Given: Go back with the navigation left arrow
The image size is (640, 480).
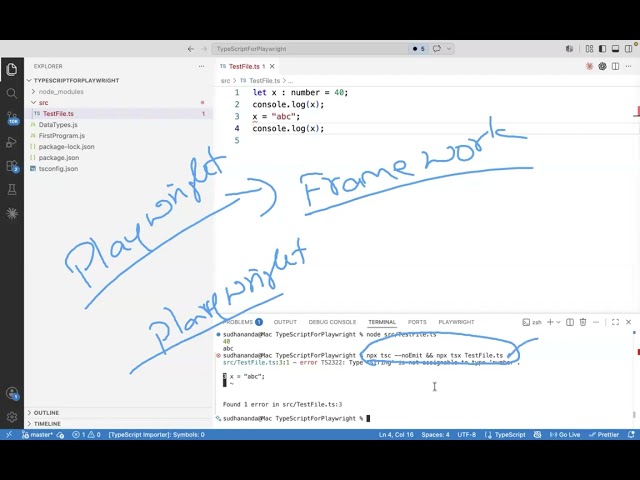Looking at the screenshot, I should click(191, 49).
